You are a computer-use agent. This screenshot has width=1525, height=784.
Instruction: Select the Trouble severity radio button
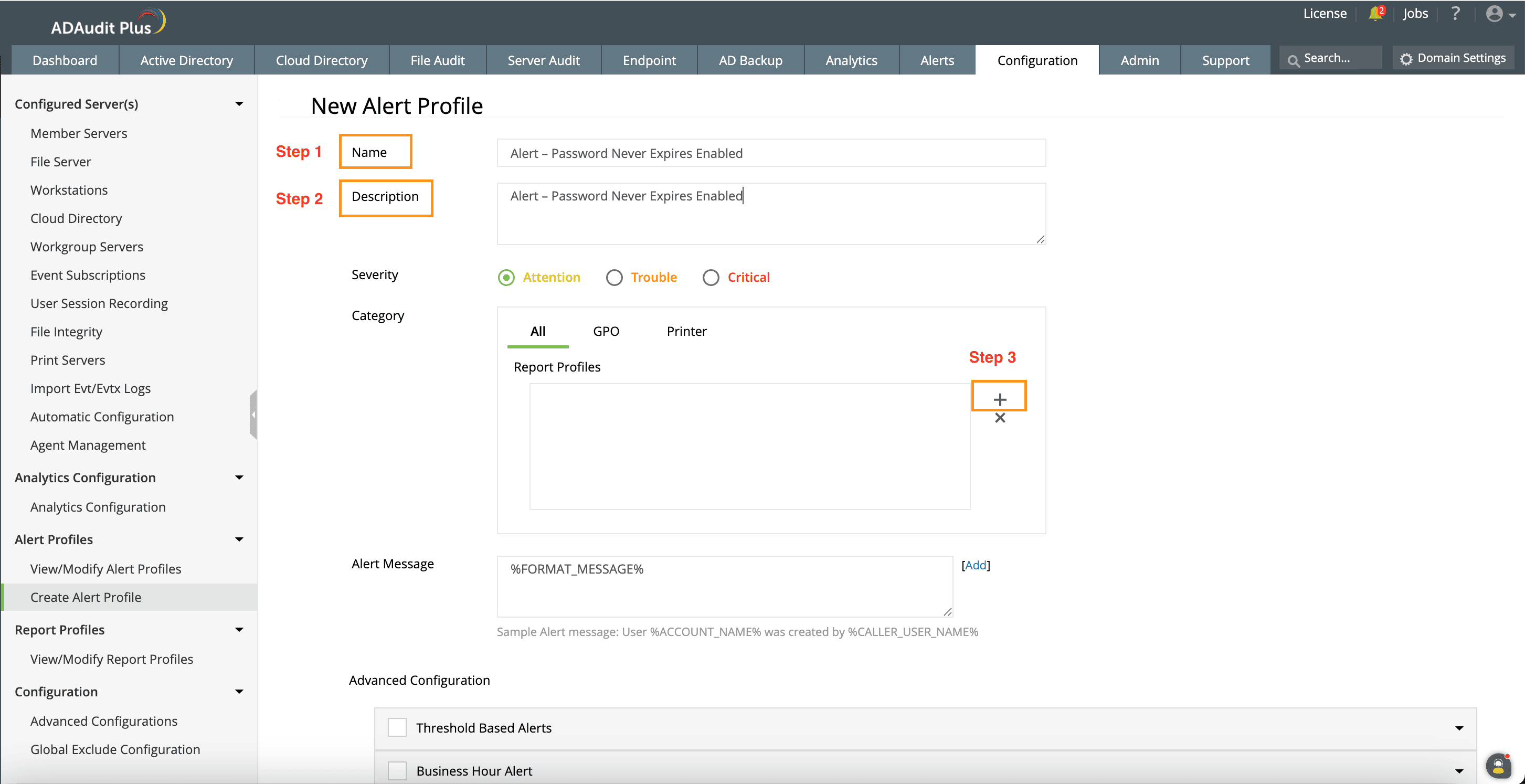pyautogui.click(x=615, y=277)
